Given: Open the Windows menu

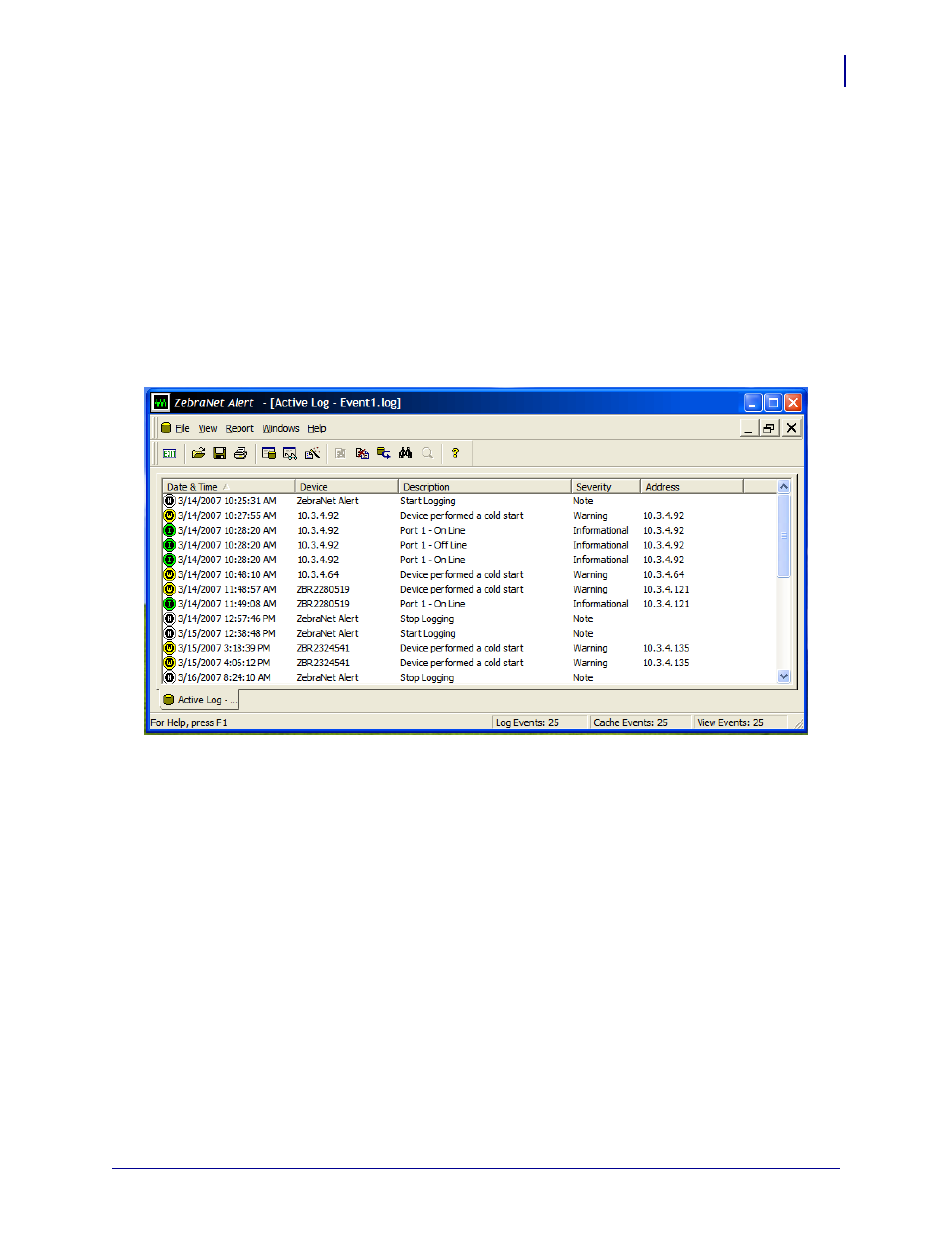Looking at the screenshot, I should 281,428.
